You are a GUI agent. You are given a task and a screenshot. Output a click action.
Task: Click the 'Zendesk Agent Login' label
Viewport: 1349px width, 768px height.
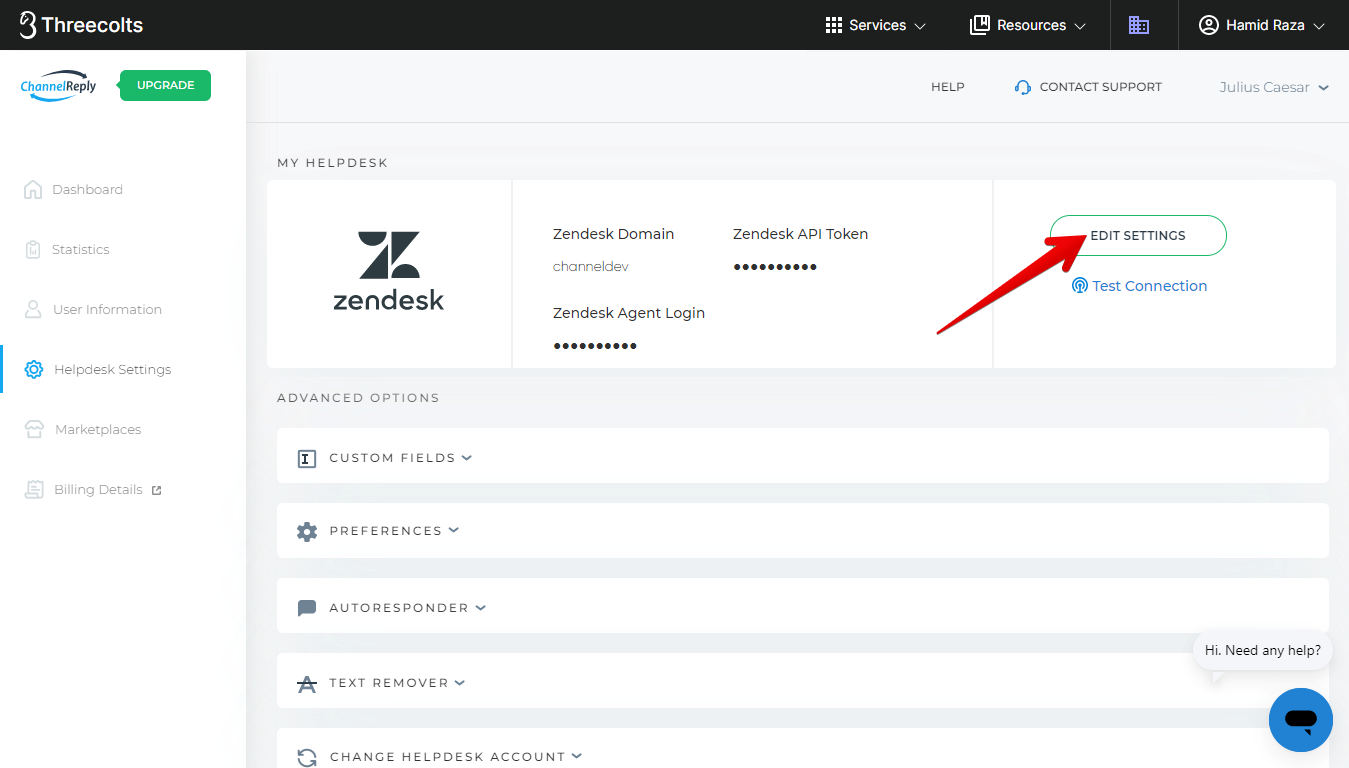pyautogui.click(x=629, y=313)
